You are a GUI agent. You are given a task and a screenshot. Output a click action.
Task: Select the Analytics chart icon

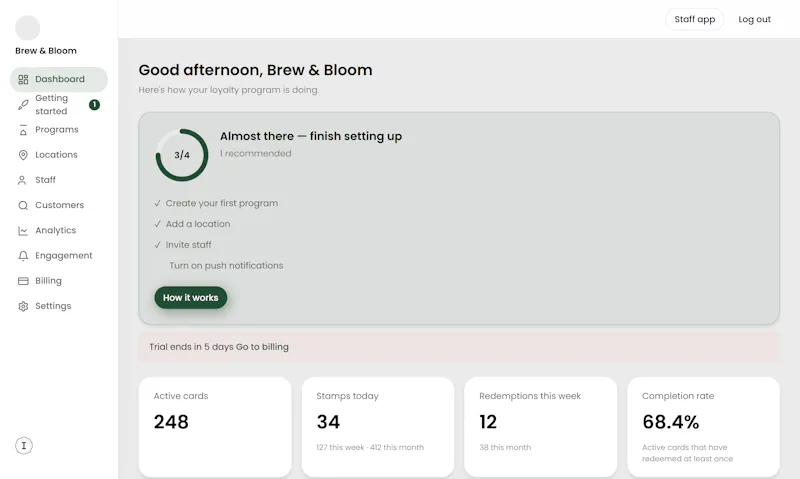23,231
